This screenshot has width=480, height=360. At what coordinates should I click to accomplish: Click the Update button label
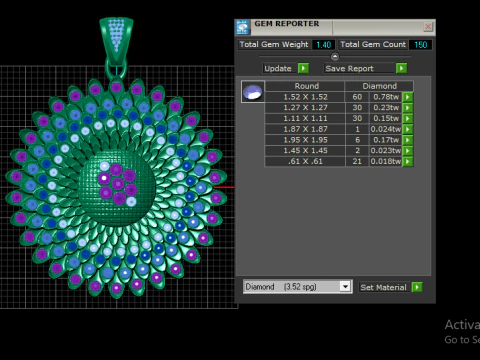tap(278, 68)
